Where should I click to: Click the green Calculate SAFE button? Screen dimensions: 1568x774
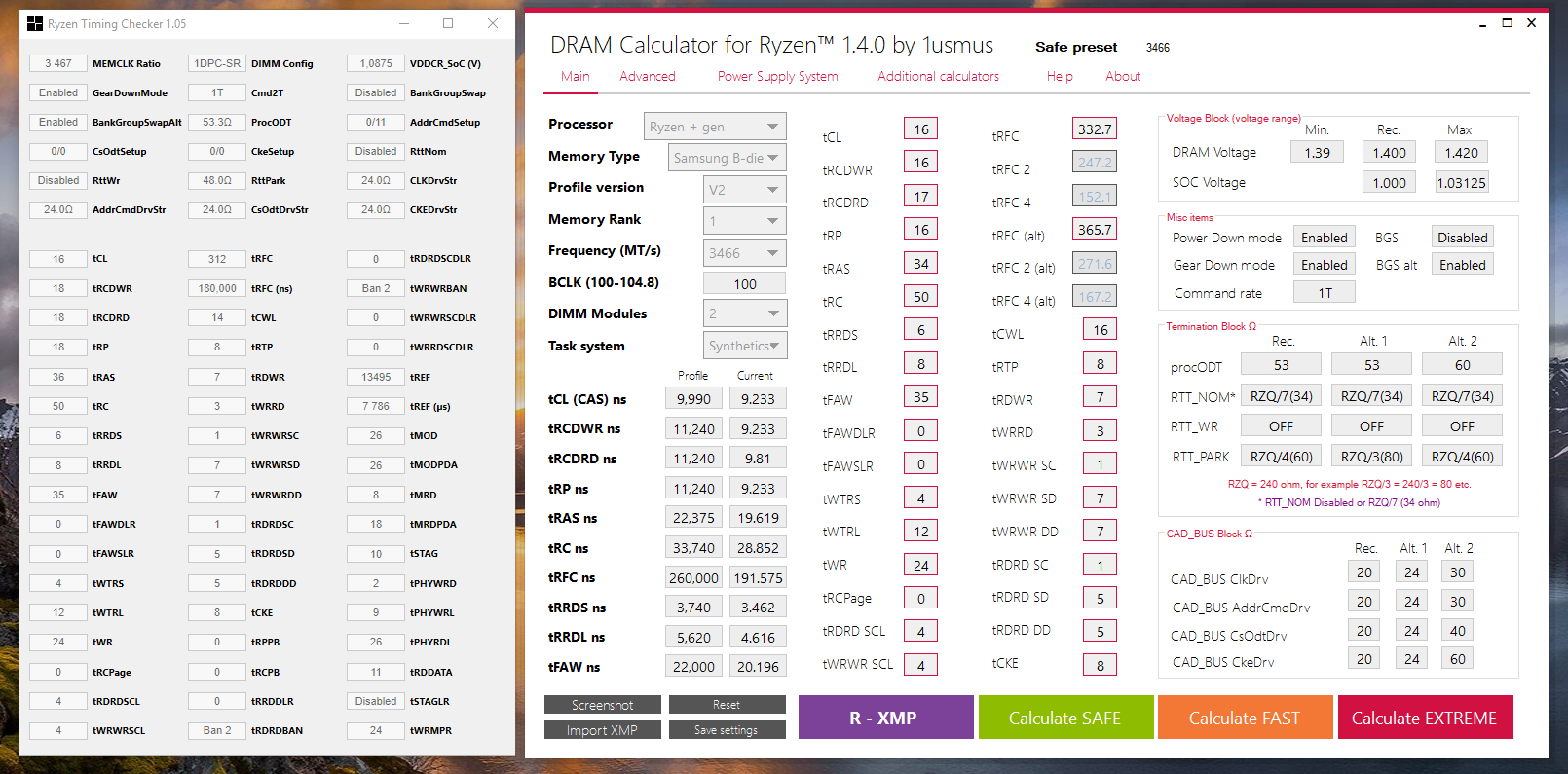pyautogui.click(x=1065, y=718)
